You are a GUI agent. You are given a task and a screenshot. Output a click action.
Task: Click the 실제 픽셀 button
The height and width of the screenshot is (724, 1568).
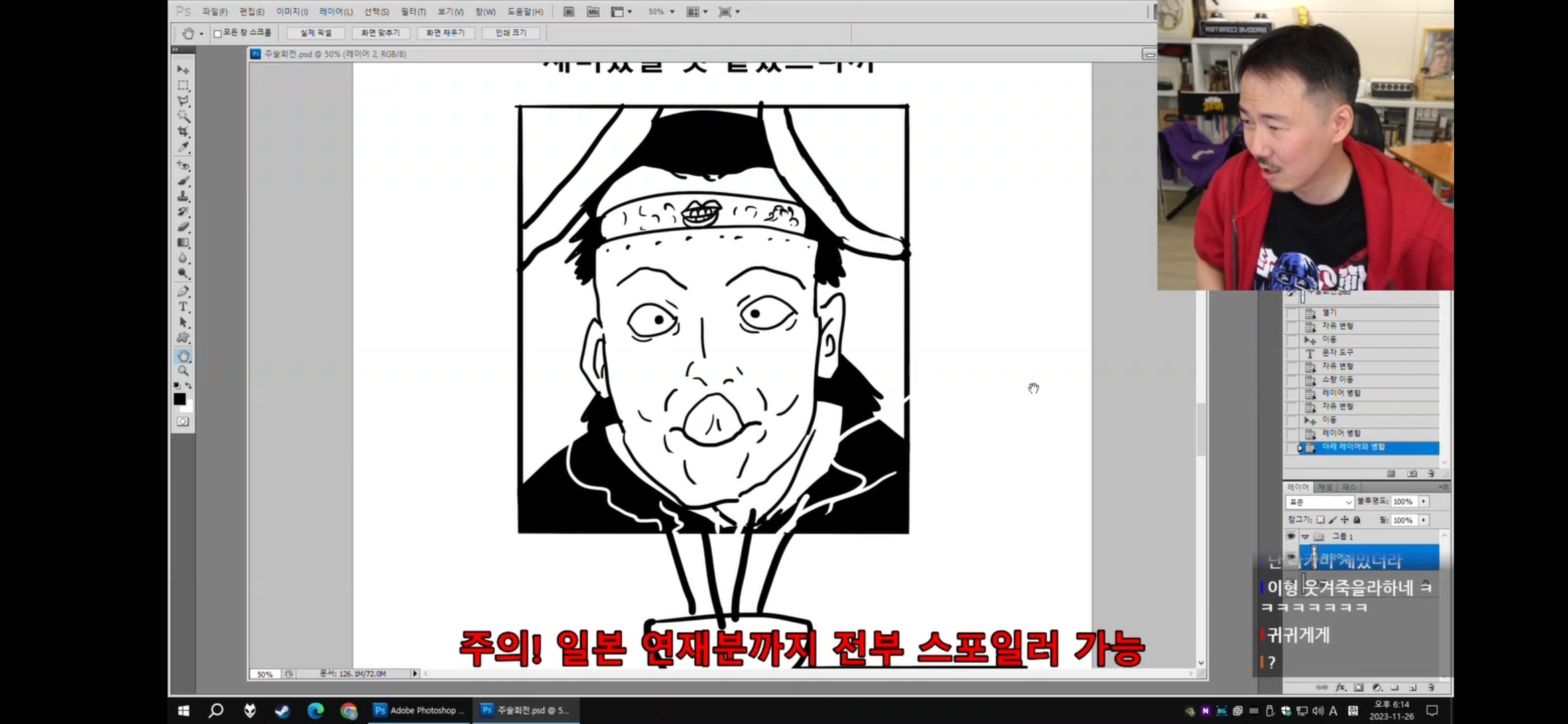(x=316, y=33)
